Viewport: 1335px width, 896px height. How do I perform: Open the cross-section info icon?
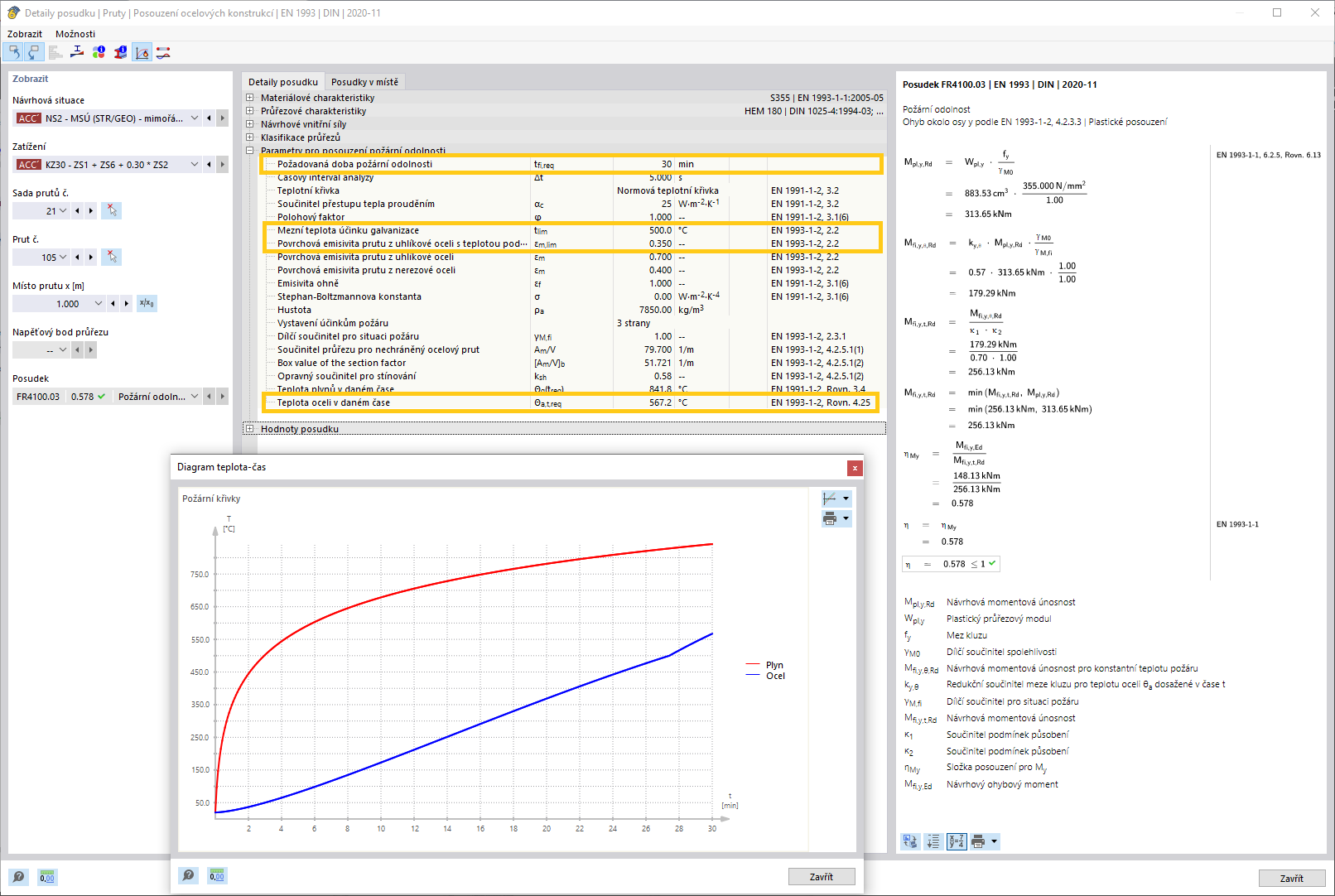120,52
